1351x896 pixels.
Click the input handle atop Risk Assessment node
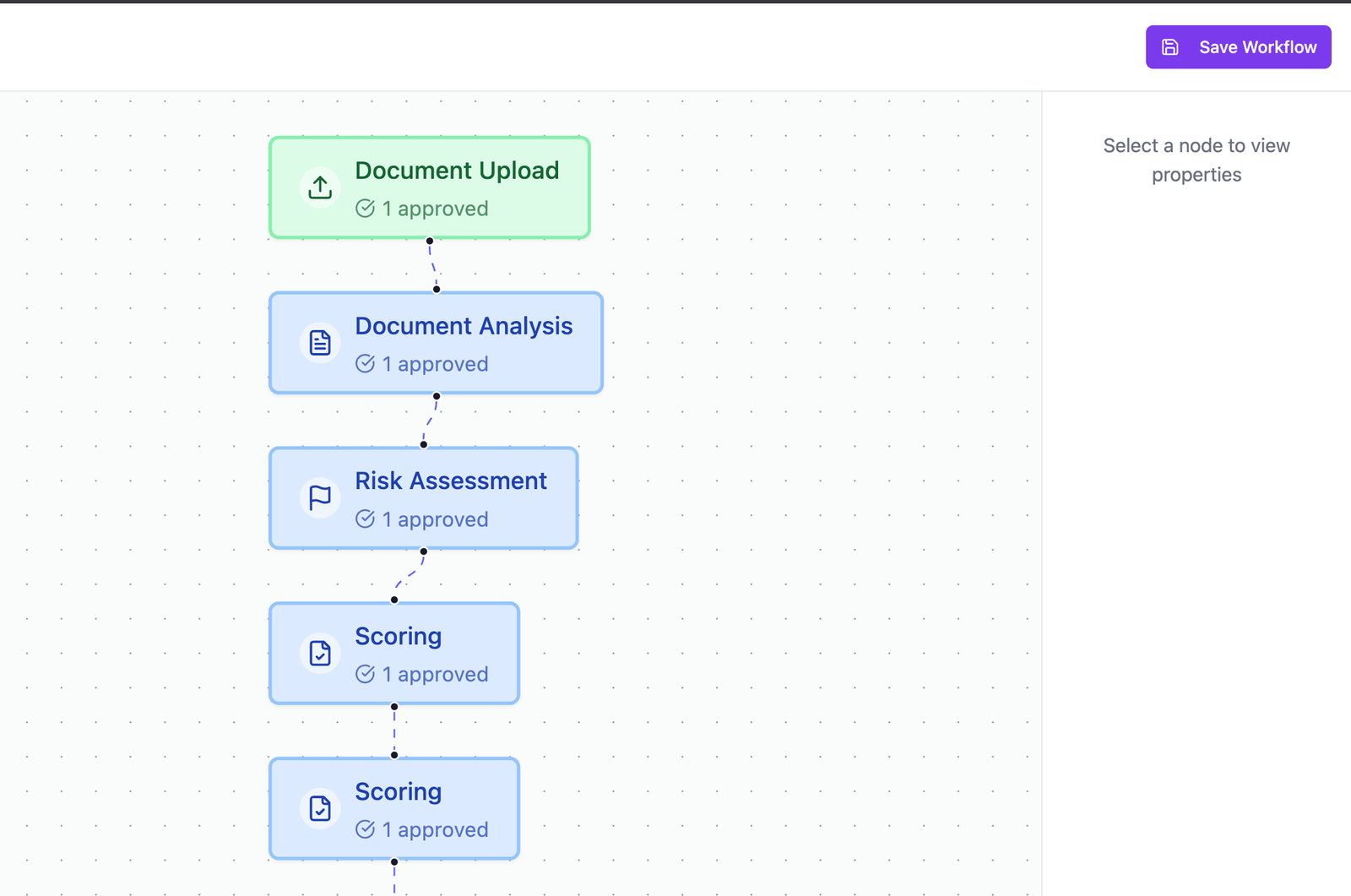pos(424,444)
